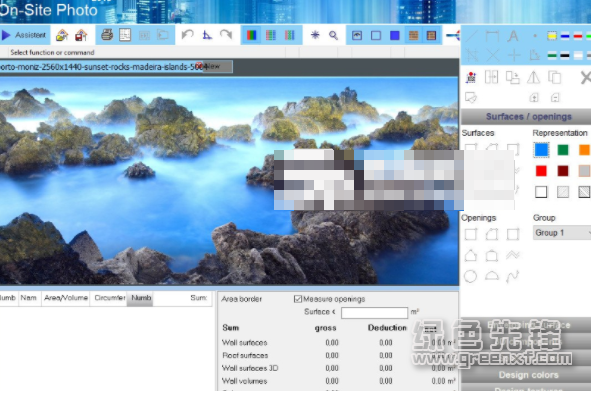This screenshot has height=393, width=591.
Task: Select the magnifier zoom tool
Action: point(333,35)
